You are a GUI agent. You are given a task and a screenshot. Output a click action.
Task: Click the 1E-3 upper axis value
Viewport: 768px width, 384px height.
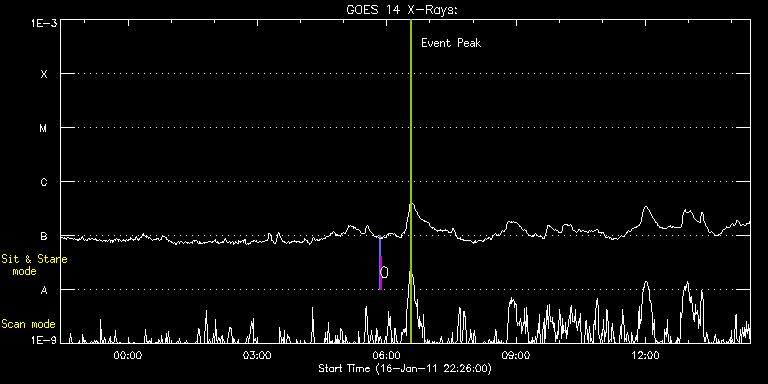[x=44, y=23]
